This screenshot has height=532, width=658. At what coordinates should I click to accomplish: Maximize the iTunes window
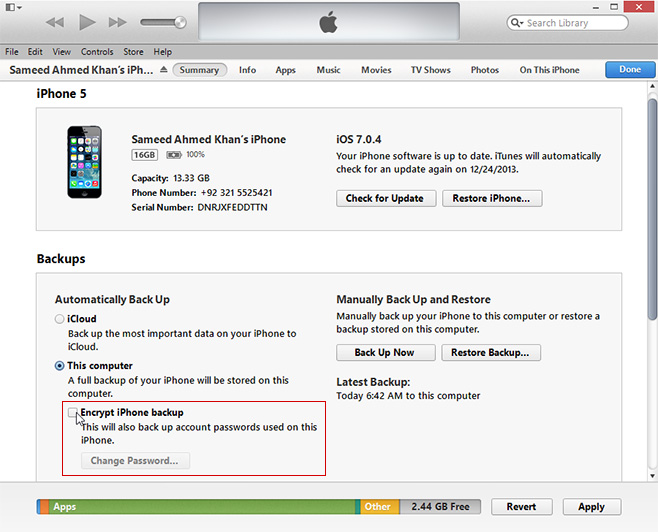pyautogui.click(x=614, y=7)
